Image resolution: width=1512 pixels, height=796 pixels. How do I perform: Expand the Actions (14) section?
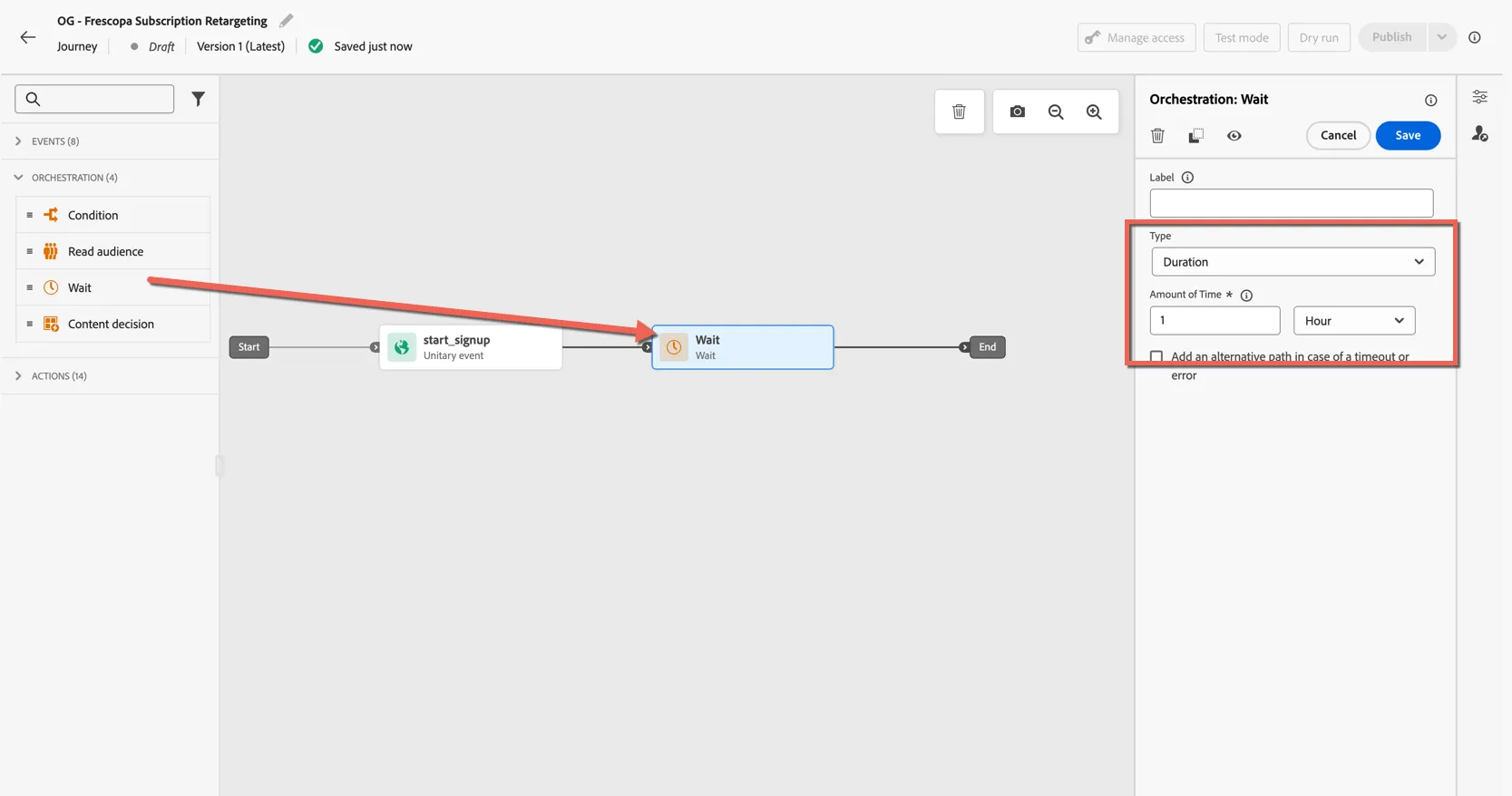[x=109, y=376]
